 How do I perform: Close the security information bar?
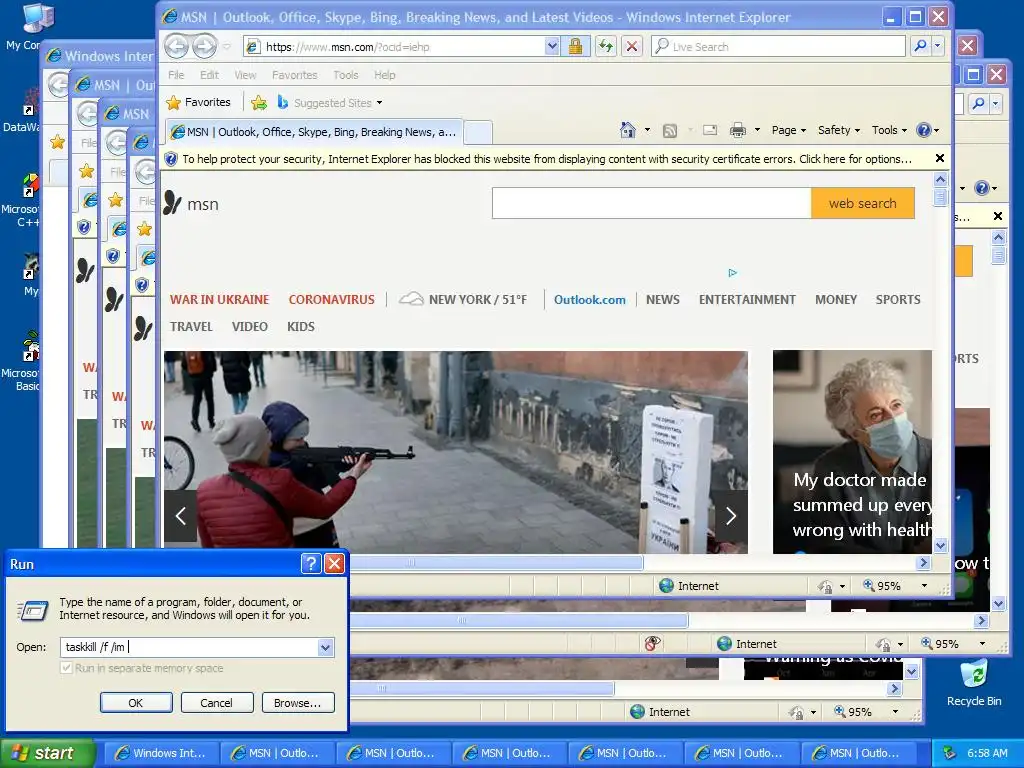click(x=940, y=158)
